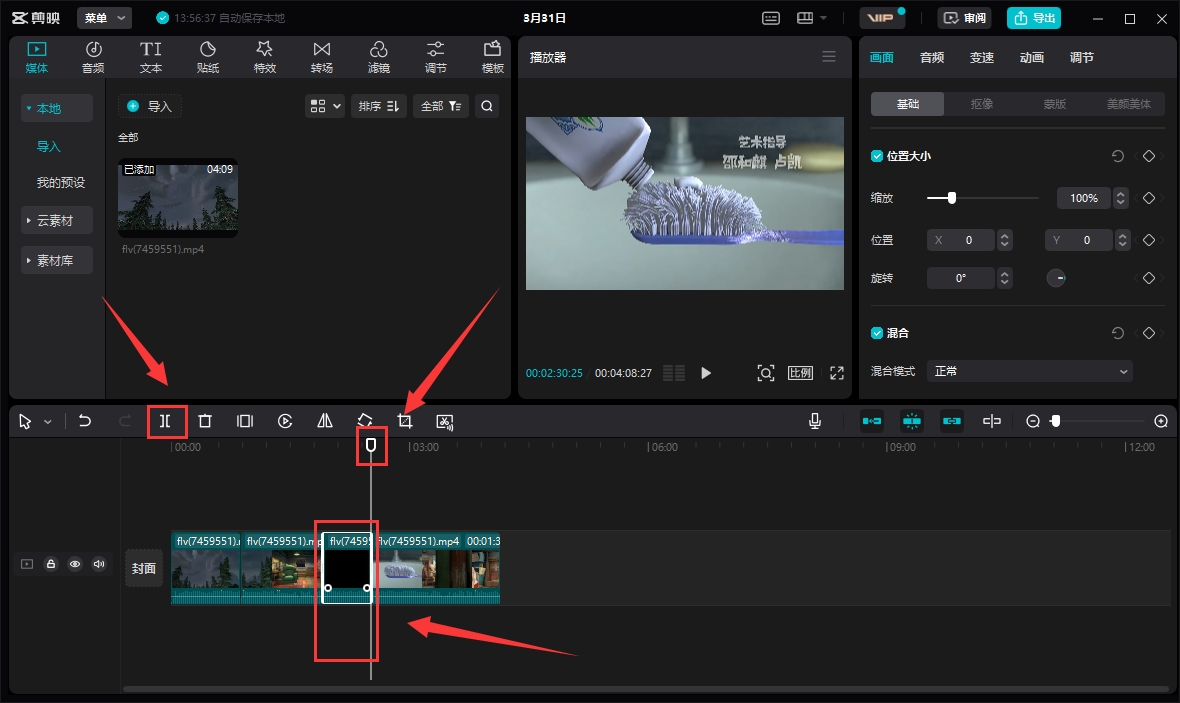The image size is (1180, 703).
Task: Open the 文本 text tab
Action: (x=151, y=57)
